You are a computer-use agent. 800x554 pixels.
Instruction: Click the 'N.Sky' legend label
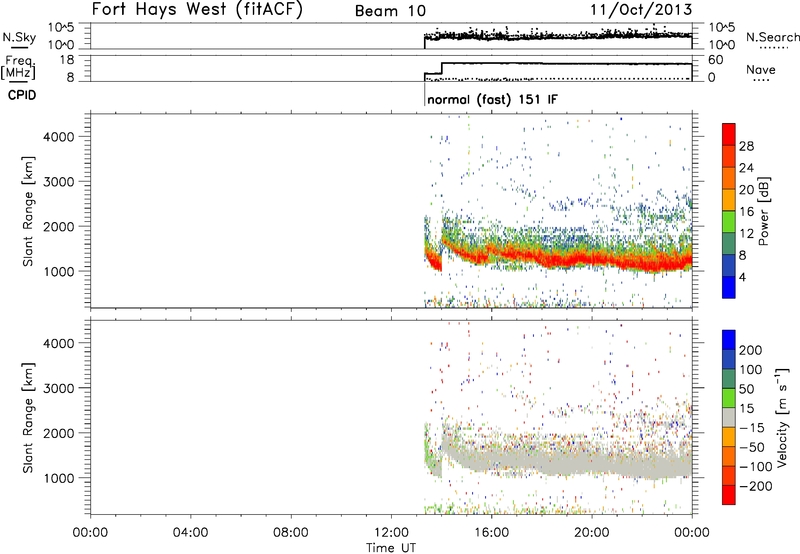[19, 37]
